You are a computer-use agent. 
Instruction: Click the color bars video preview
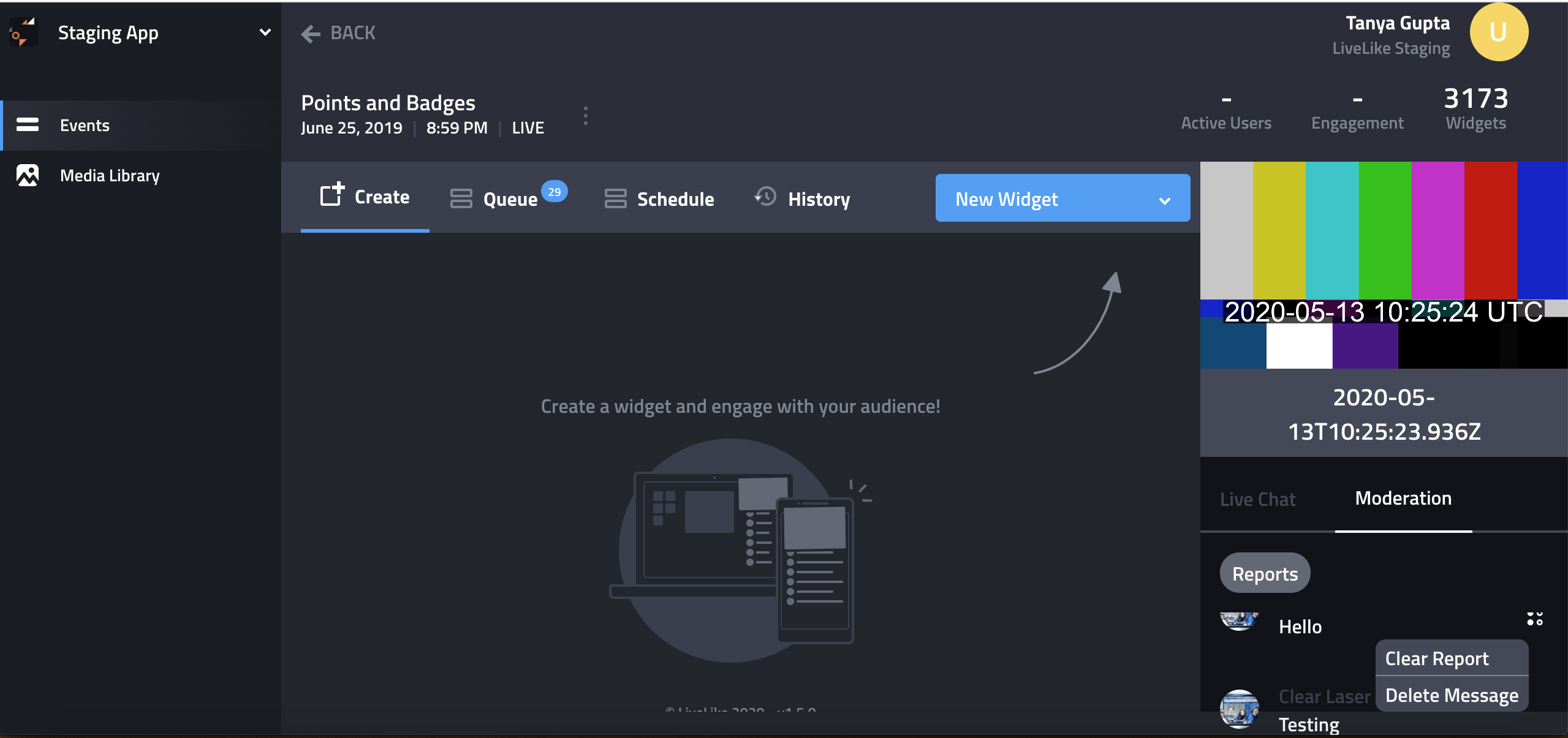pyautogui.click(x=1384, y=265)
